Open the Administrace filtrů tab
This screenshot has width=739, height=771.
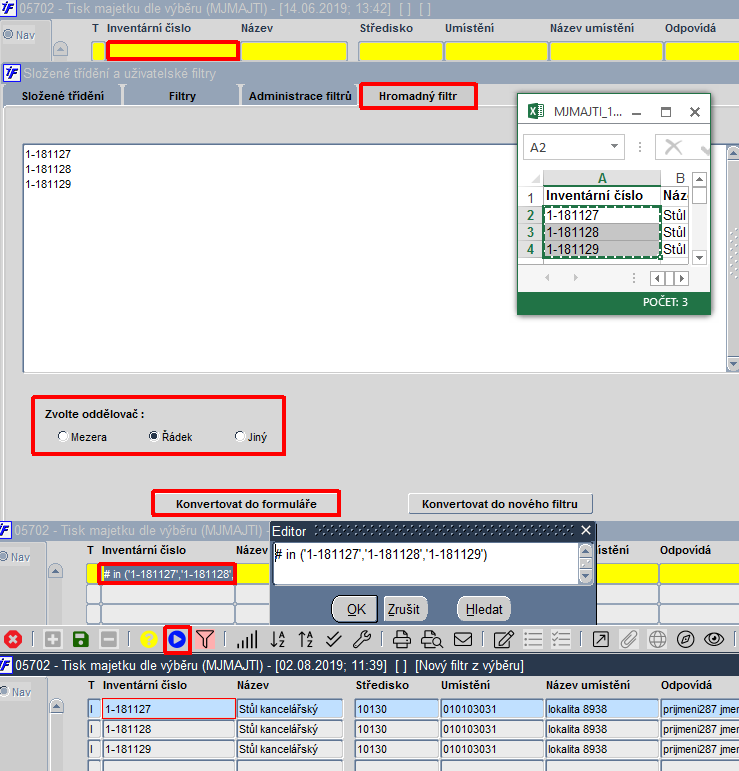tap(300, 96)
